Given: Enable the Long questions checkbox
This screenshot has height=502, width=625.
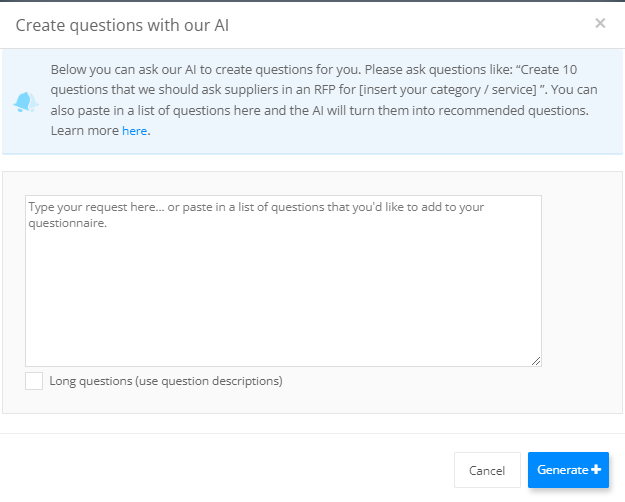Looking at the screenshot, I should pyautogui.click(x=34, y=381).
